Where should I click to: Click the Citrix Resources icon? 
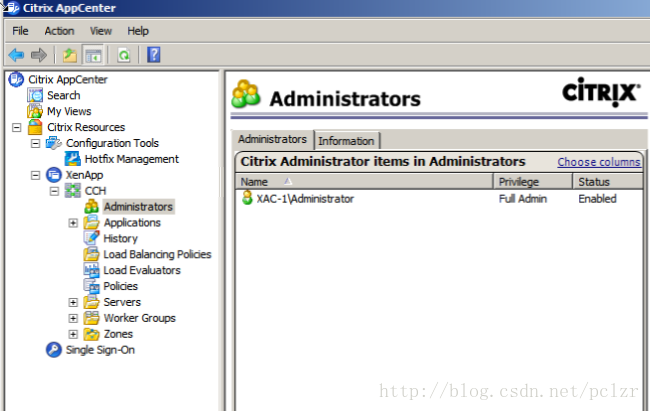(x=35, y=127)
